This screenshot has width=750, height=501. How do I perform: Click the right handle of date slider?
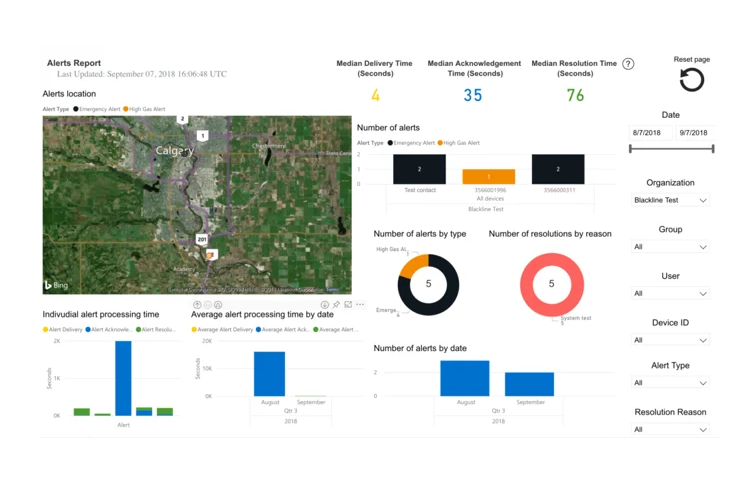[x=713, y=149]
